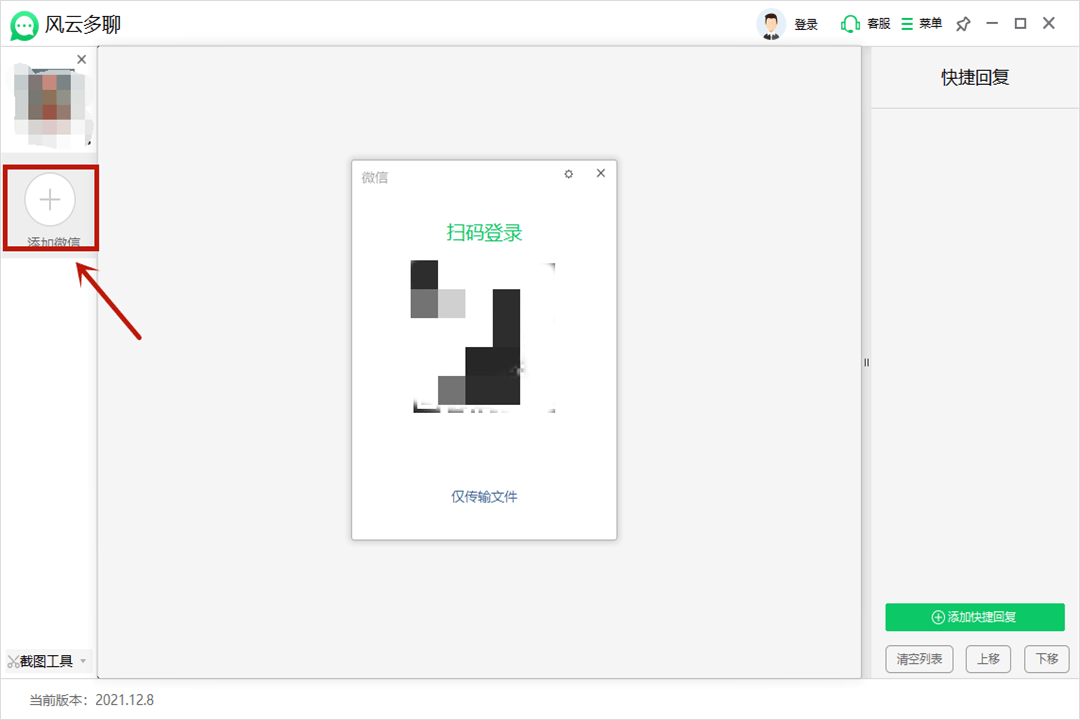Click the 仅传输文件 link
This screenshot has height=720, width=1080.
coord(484,496)
